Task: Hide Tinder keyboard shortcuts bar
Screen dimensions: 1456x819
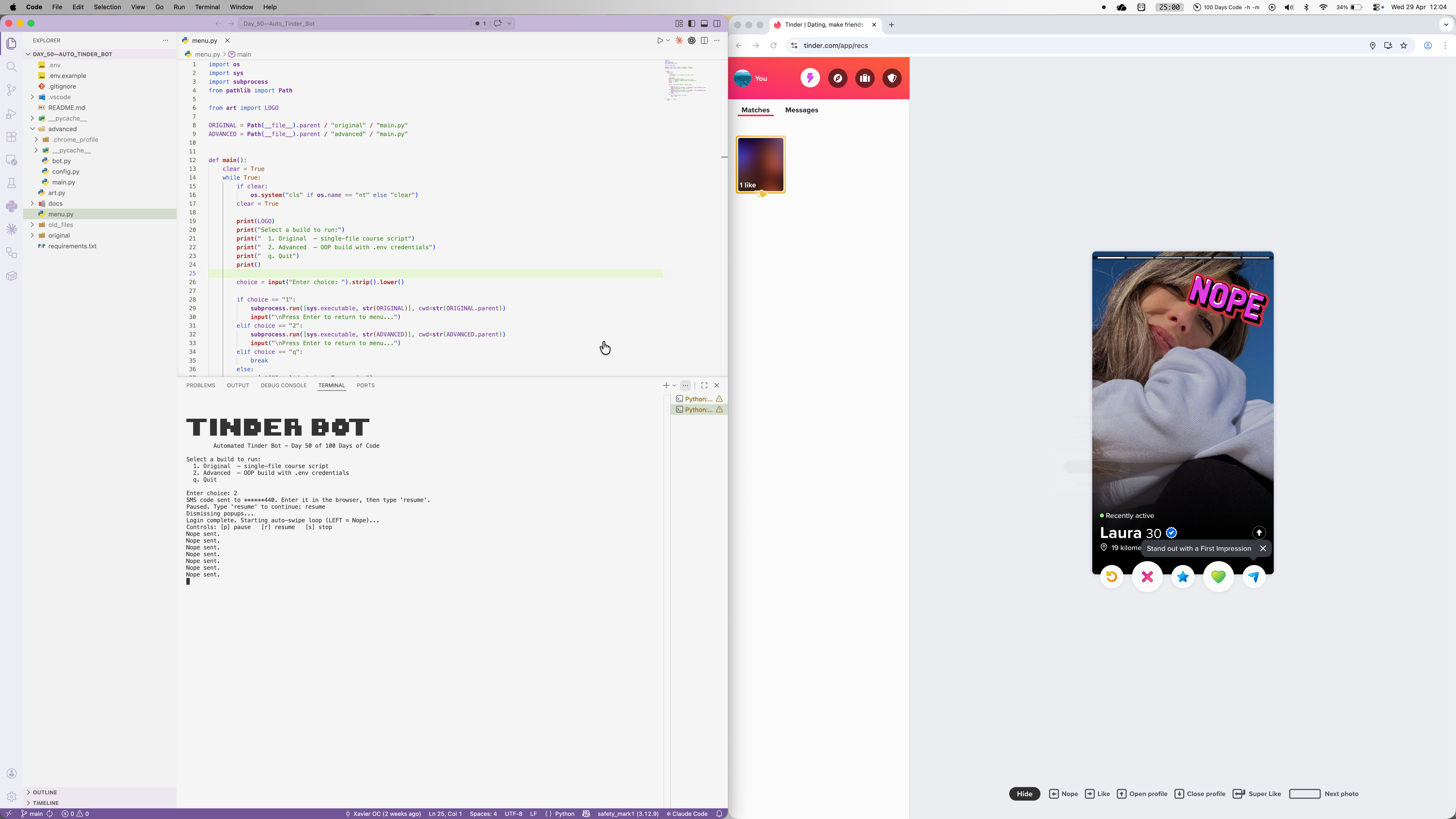Action: [x=1024, y=794]
